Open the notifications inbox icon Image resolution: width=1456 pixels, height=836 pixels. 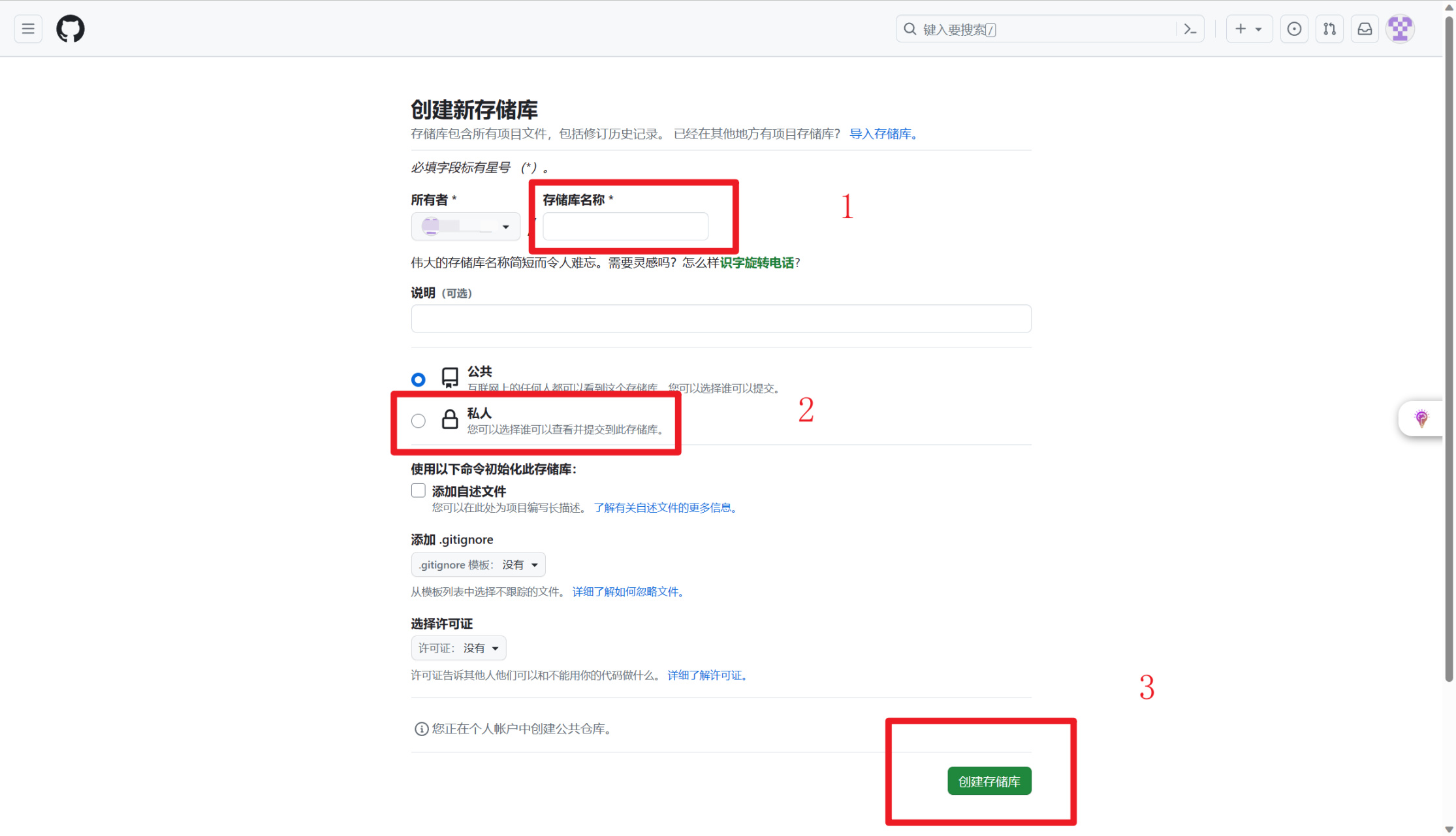(x=1365, y=29)
